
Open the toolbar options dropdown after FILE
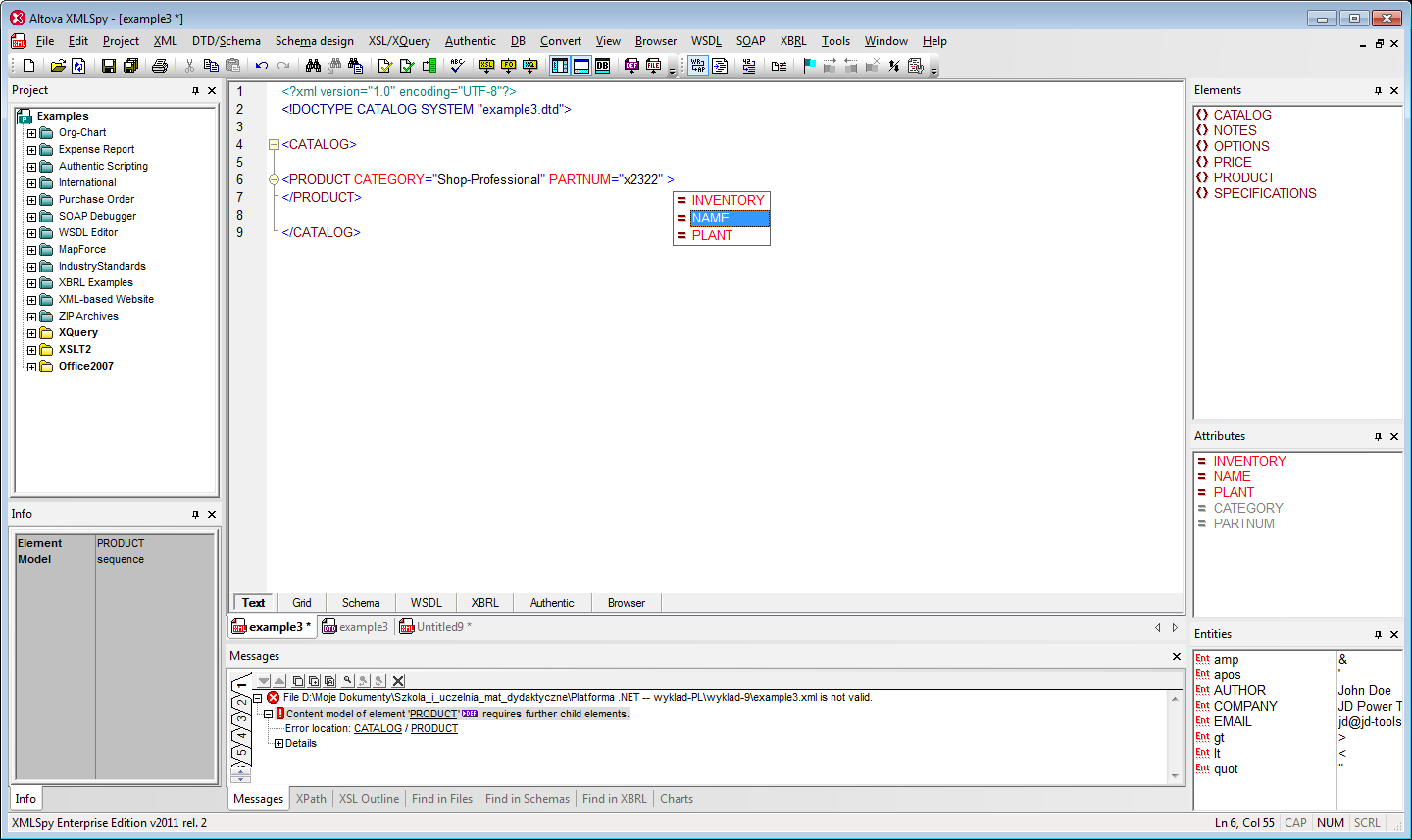[x=672, y=69]
